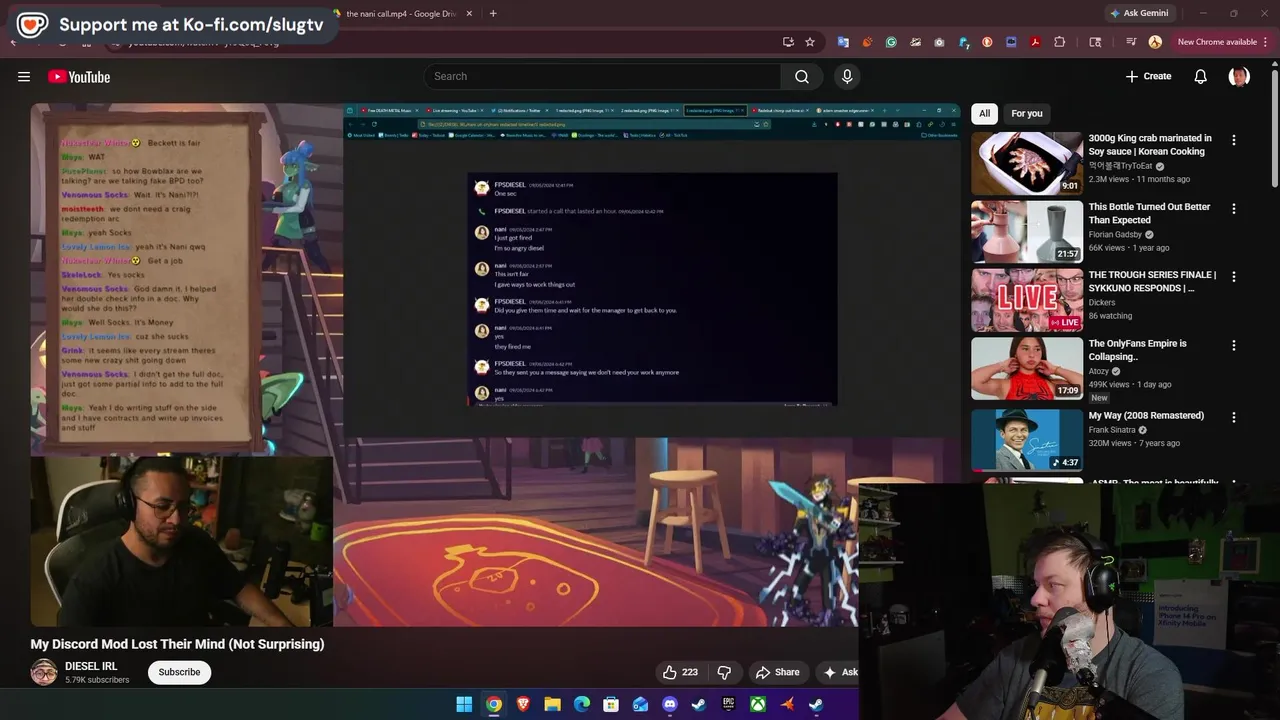Screen dimensions: 1280x720
Task: Open the DuckDuckGo extension icon
Action: (x=987, y=42)
